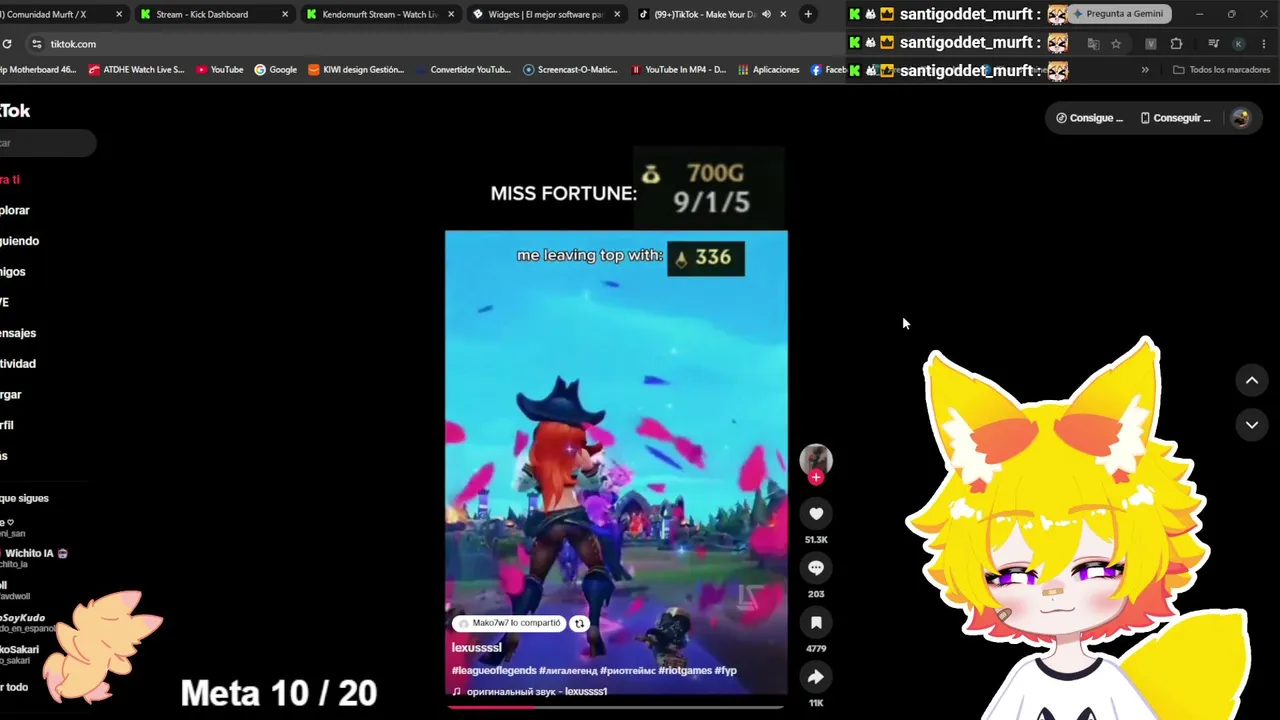The image size is (1280, 720).
Task: Close the Widgets tab
Action: click(616, 14)
